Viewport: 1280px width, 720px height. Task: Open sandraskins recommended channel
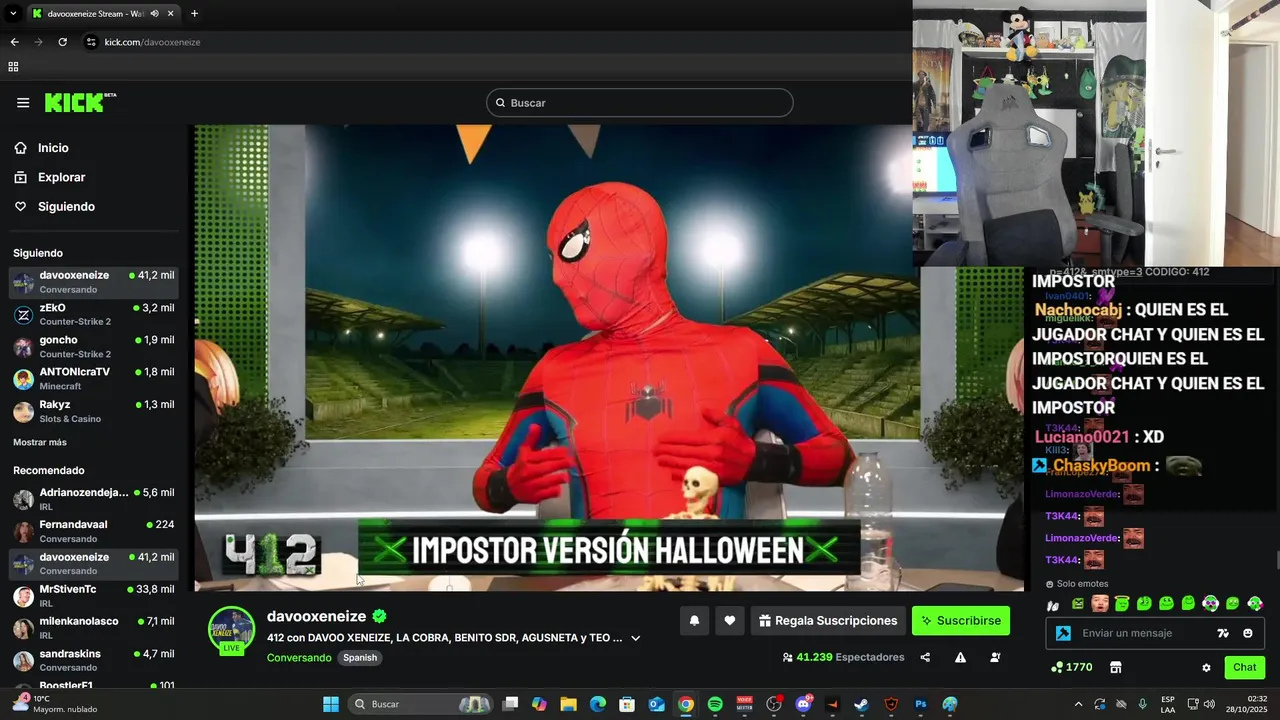pos(94,660)
